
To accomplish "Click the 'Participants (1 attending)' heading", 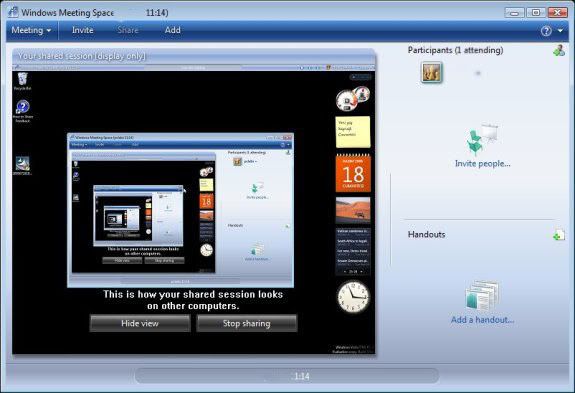I will (x=455, y=50).
